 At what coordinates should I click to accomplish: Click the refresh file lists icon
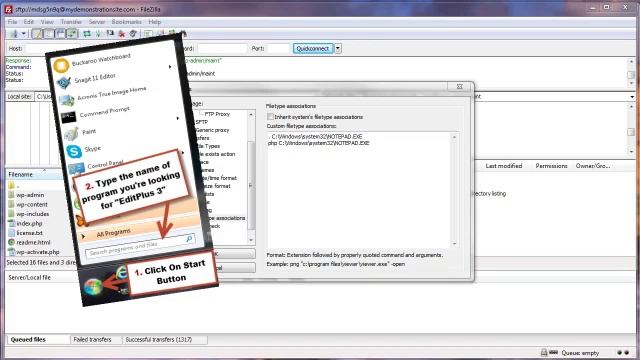(x=87, y=34)
